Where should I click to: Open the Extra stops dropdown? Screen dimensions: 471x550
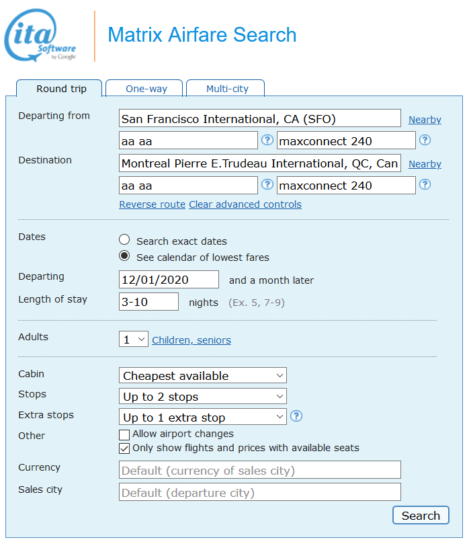tap(203, 417)
